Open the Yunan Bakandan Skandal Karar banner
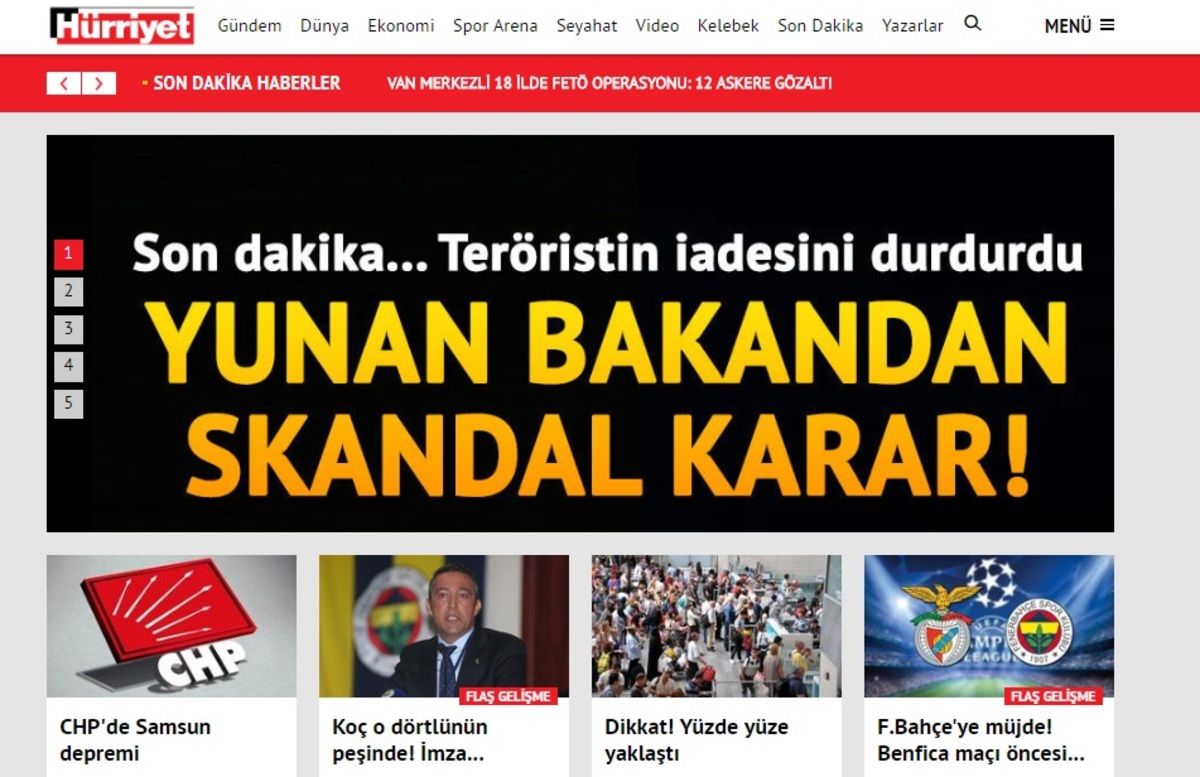Viewport: 1200px width, 777px height. (580, 333)
